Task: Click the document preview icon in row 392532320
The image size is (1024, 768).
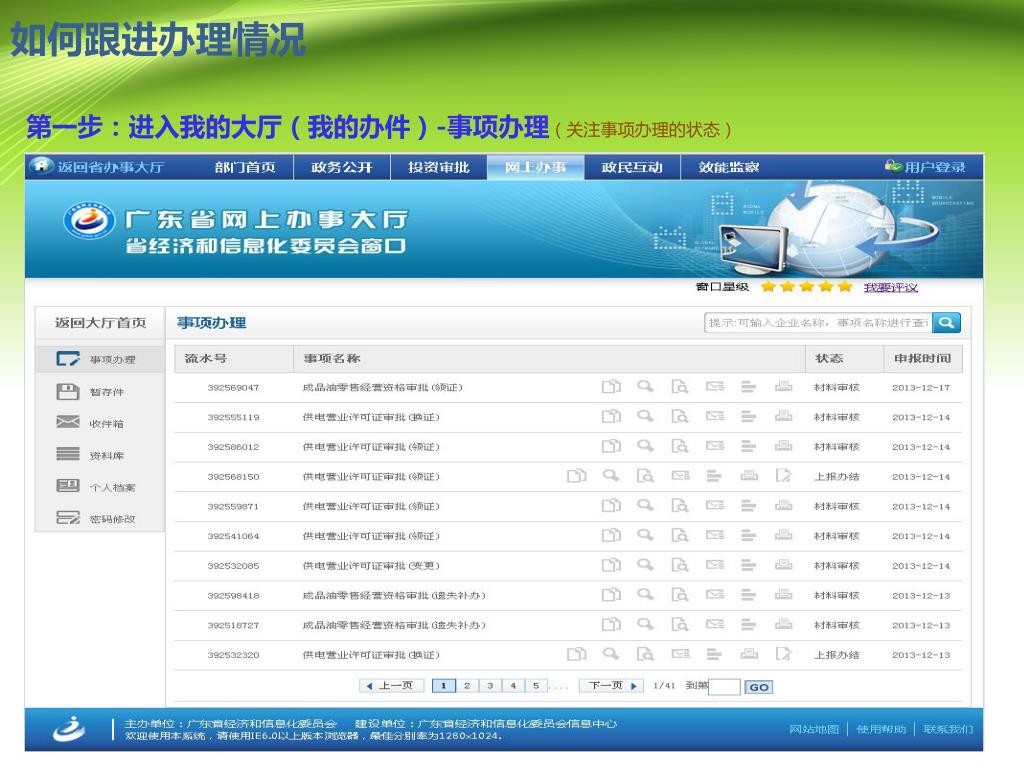Action: [x=645, y=654]
